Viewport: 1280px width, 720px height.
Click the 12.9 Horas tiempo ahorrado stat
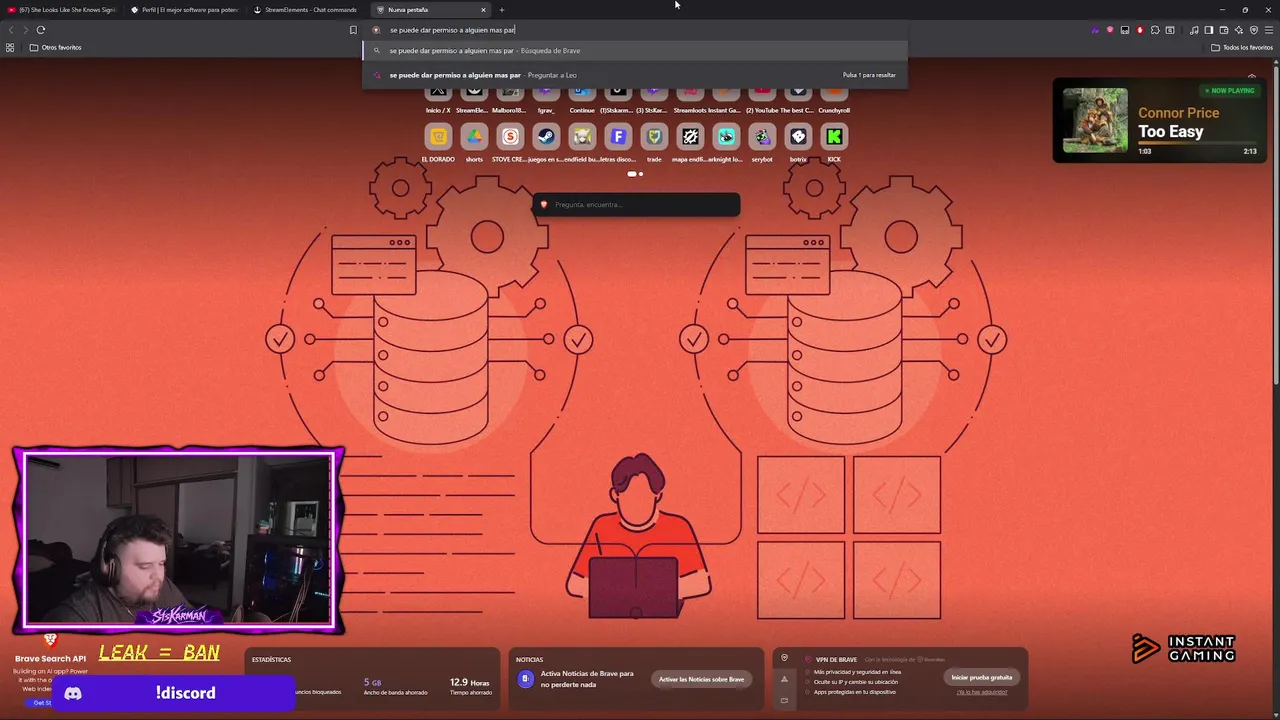pos(470,686)
